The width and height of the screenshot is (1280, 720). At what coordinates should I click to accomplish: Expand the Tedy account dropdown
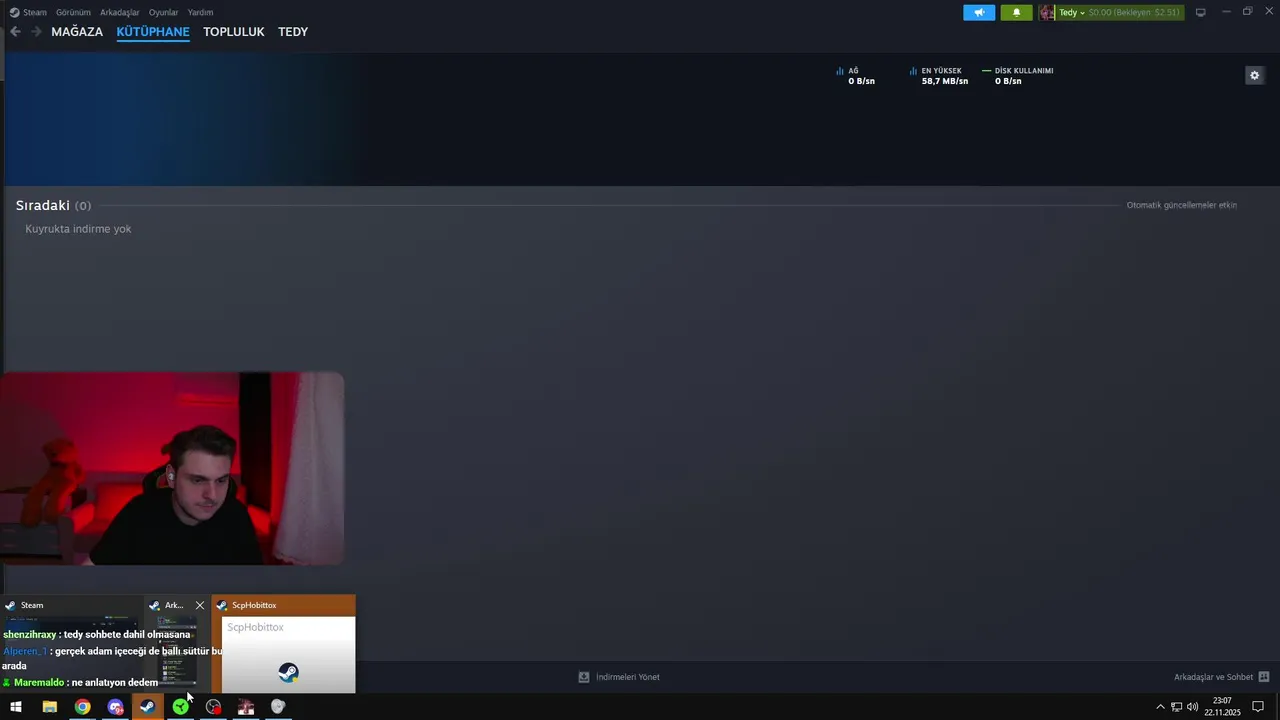click(x=1072, y=12)
